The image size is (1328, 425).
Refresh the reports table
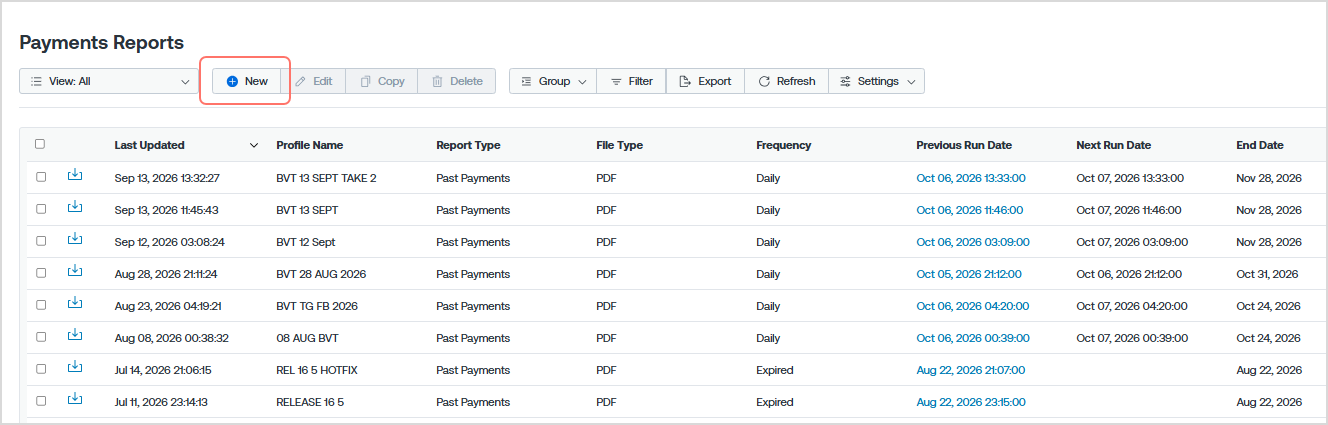[786, 81]
